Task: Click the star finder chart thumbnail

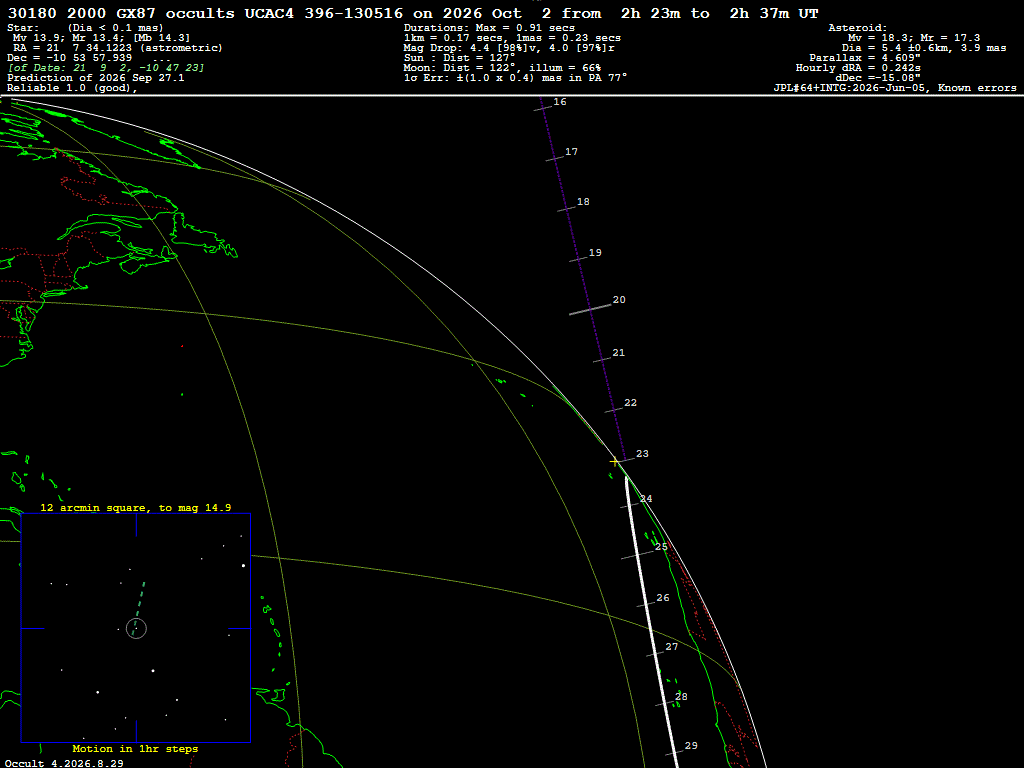Action: (136, 628)
